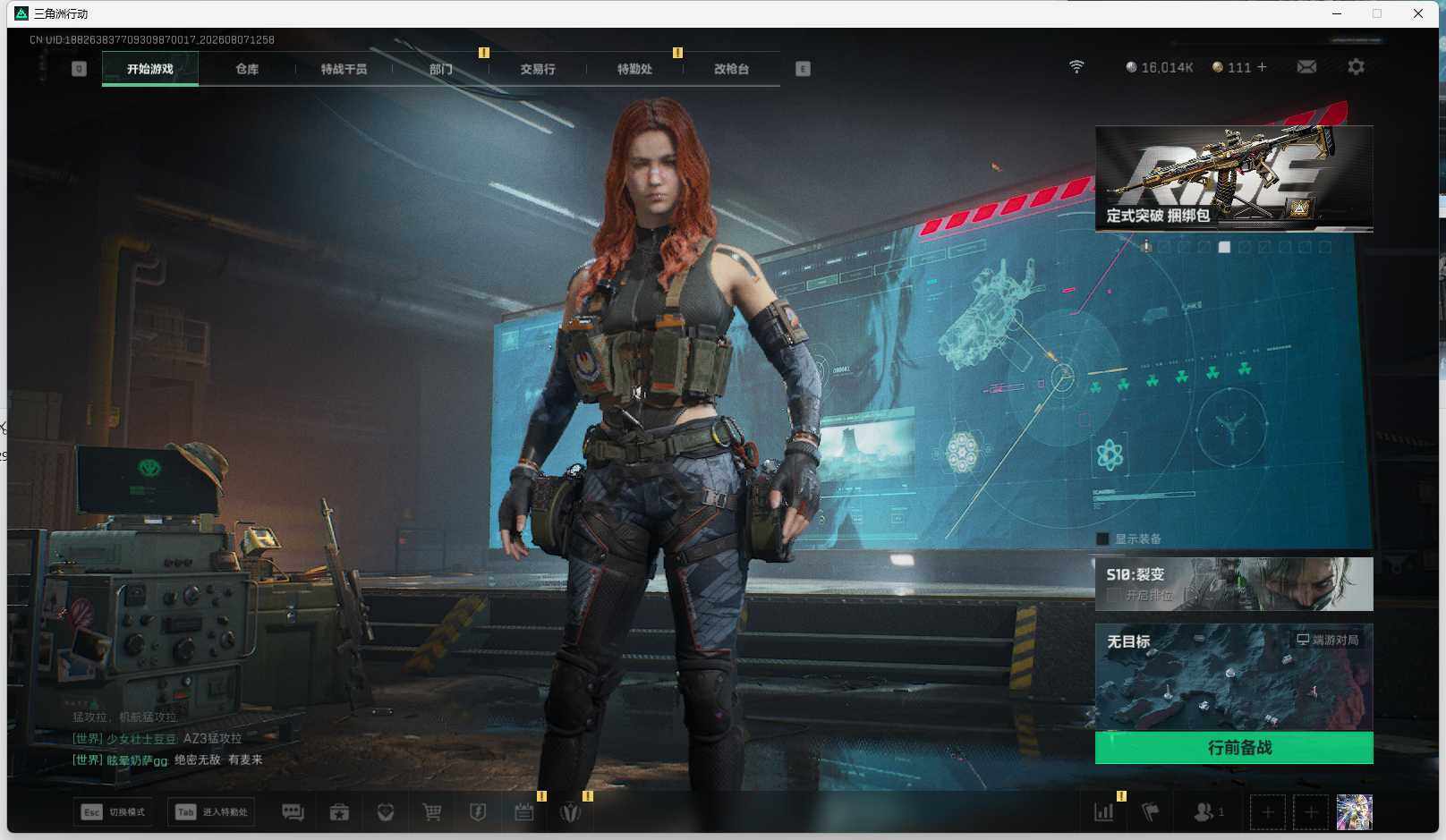
Task: Click the 16,014K currency balance
Action: [x=1159, y=67]
